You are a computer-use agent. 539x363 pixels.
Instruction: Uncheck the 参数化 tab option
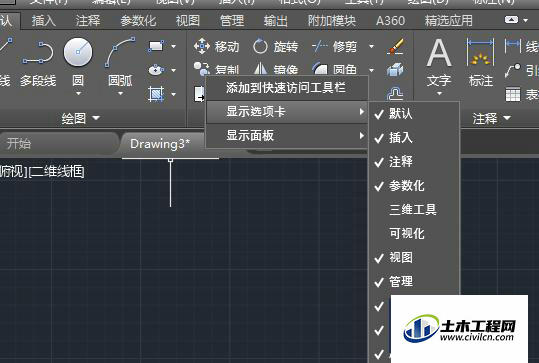point(414,186)
